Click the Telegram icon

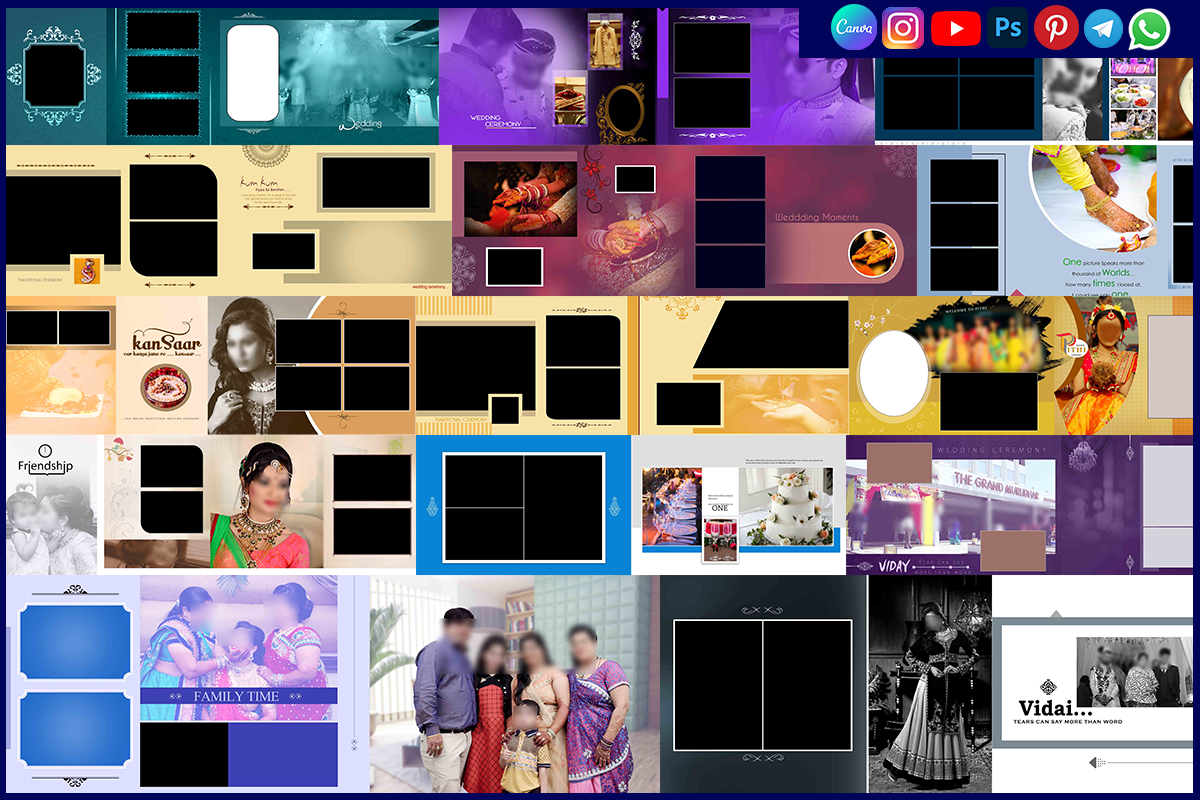pos(1103,29)
